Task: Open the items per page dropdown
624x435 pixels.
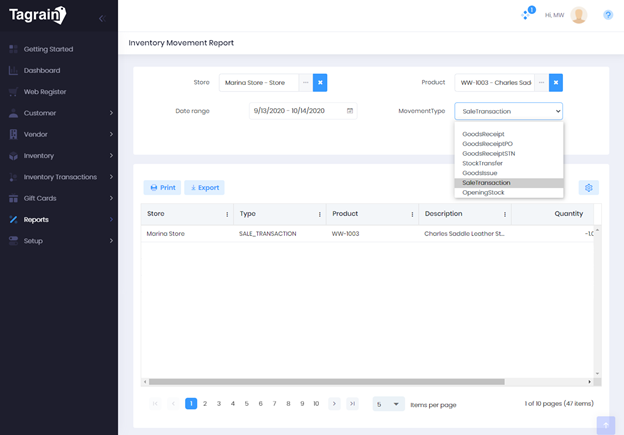Action: tap(388, 404)
